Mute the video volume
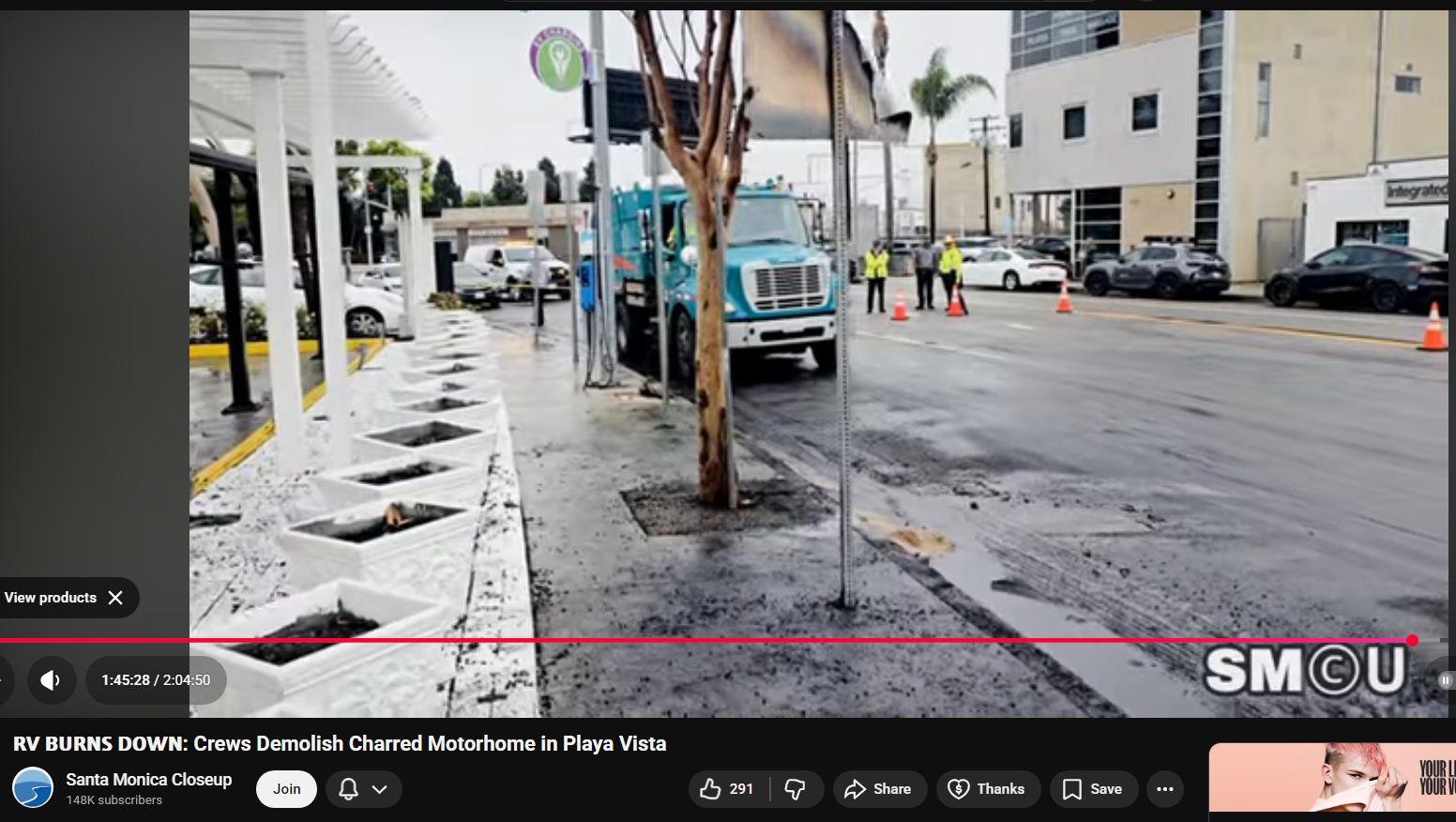1456x822 pixels. click(x=51, y=680)
